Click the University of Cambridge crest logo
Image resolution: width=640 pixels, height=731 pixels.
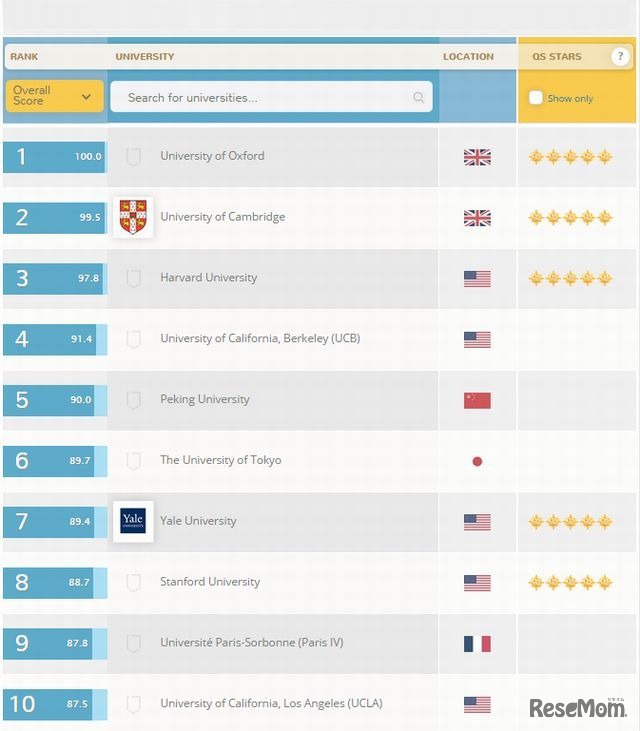point(133,217)
